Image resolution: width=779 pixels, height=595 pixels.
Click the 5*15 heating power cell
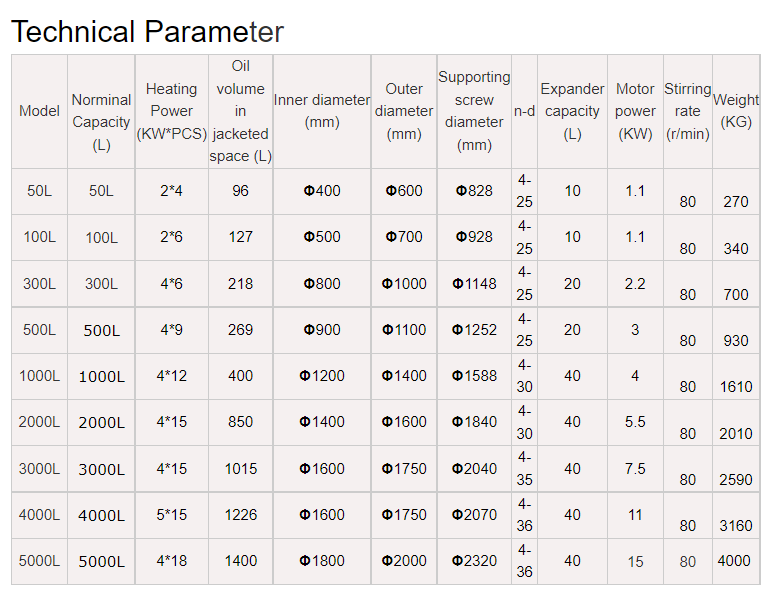click(171, 514)
